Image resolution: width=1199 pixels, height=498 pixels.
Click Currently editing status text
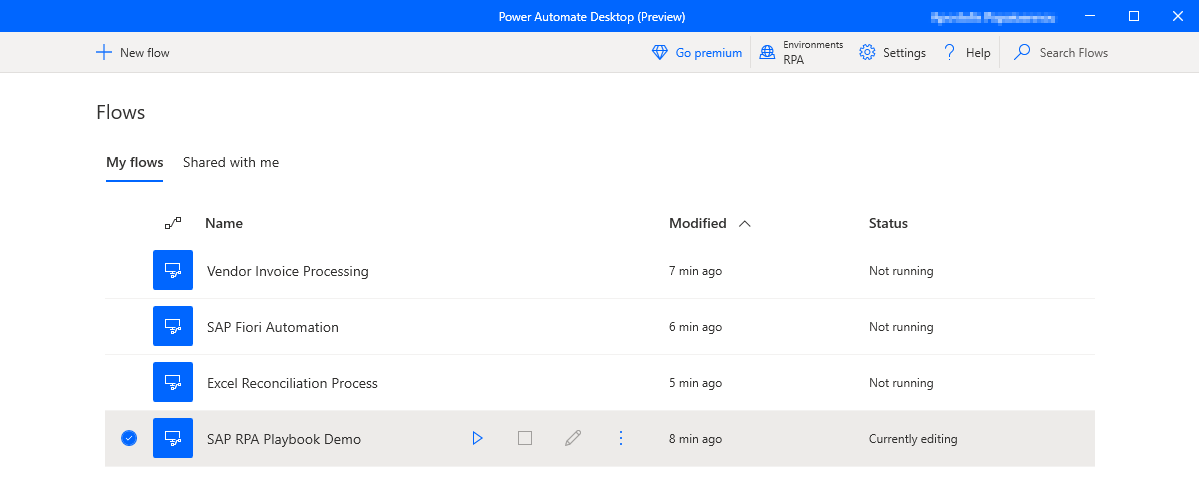coord(913,439)
